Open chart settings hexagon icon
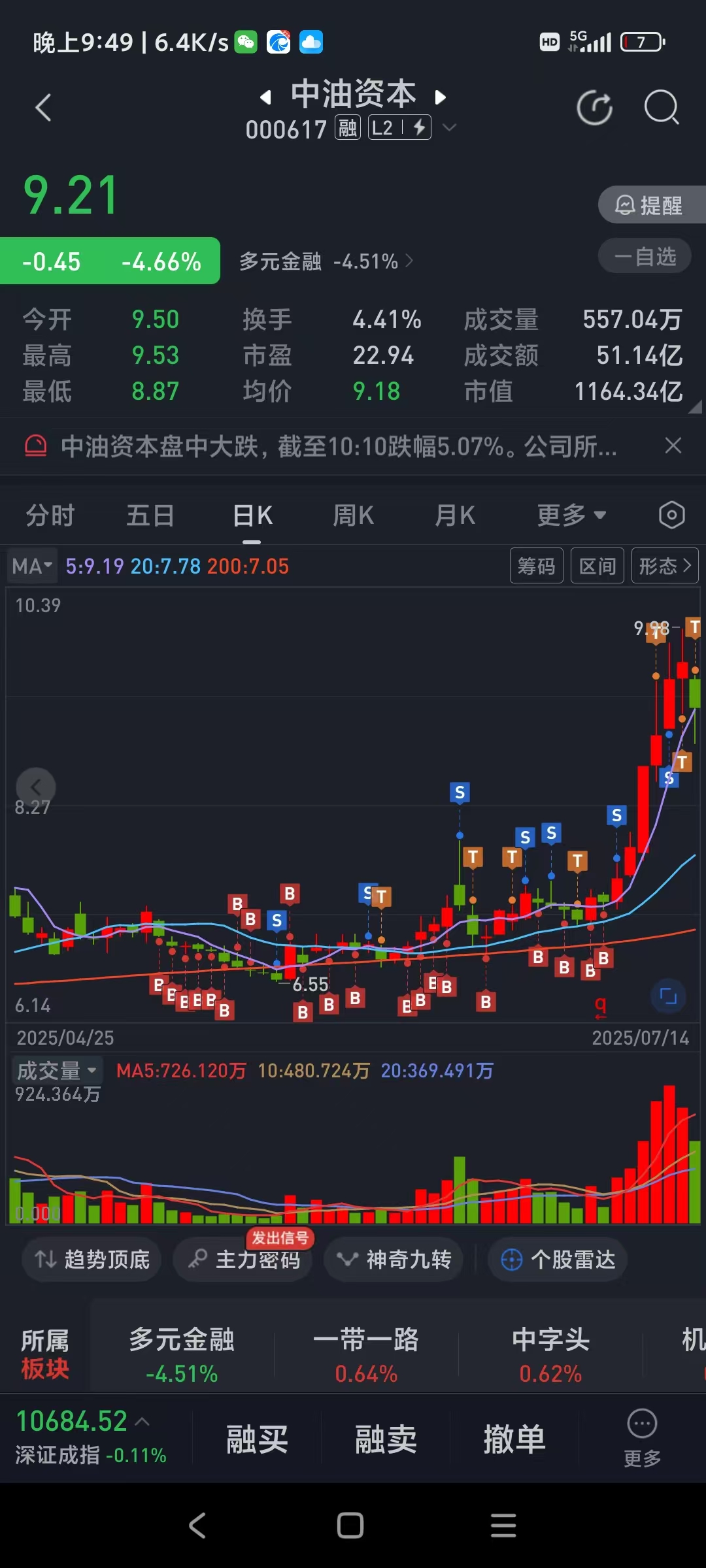The height and width of the screenshot is (1568, 706). [x=672, y=515]
